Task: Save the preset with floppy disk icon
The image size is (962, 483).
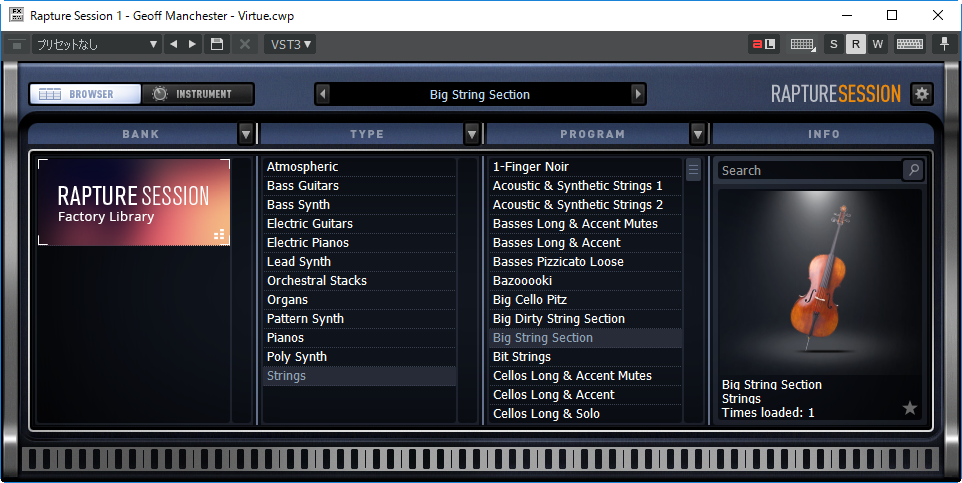Action: point(217,44)
